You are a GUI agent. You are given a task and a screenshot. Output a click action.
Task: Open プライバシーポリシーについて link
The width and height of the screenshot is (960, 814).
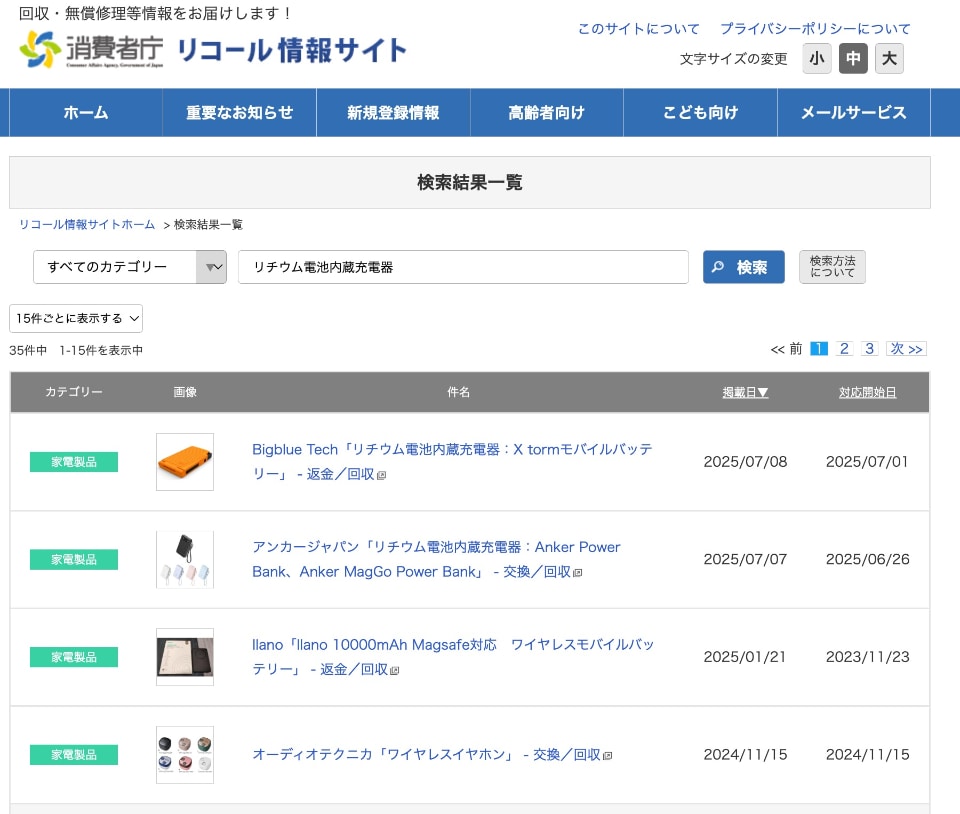pyautogui.click(x=815, y=29)
